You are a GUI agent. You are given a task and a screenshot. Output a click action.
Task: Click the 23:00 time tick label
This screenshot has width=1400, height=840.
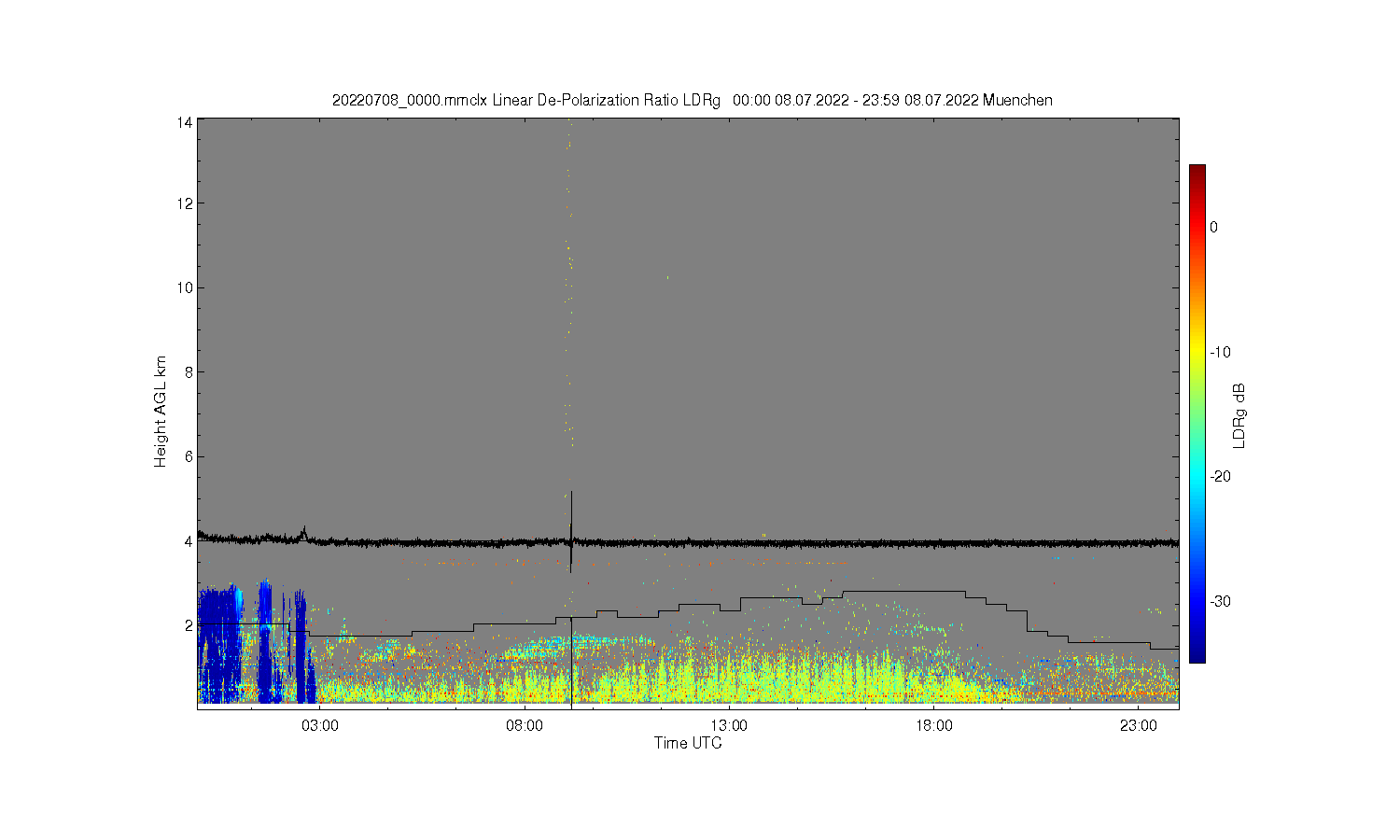tap(1138, 725)
